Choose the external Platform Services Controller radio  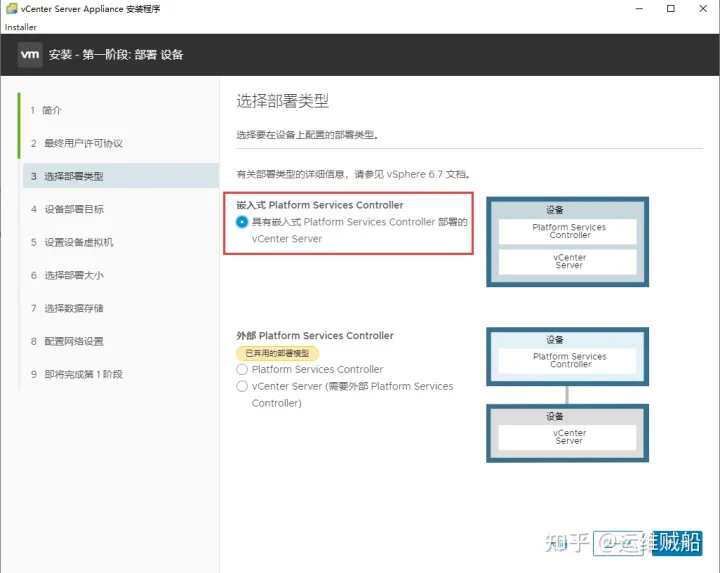(242, 369)
